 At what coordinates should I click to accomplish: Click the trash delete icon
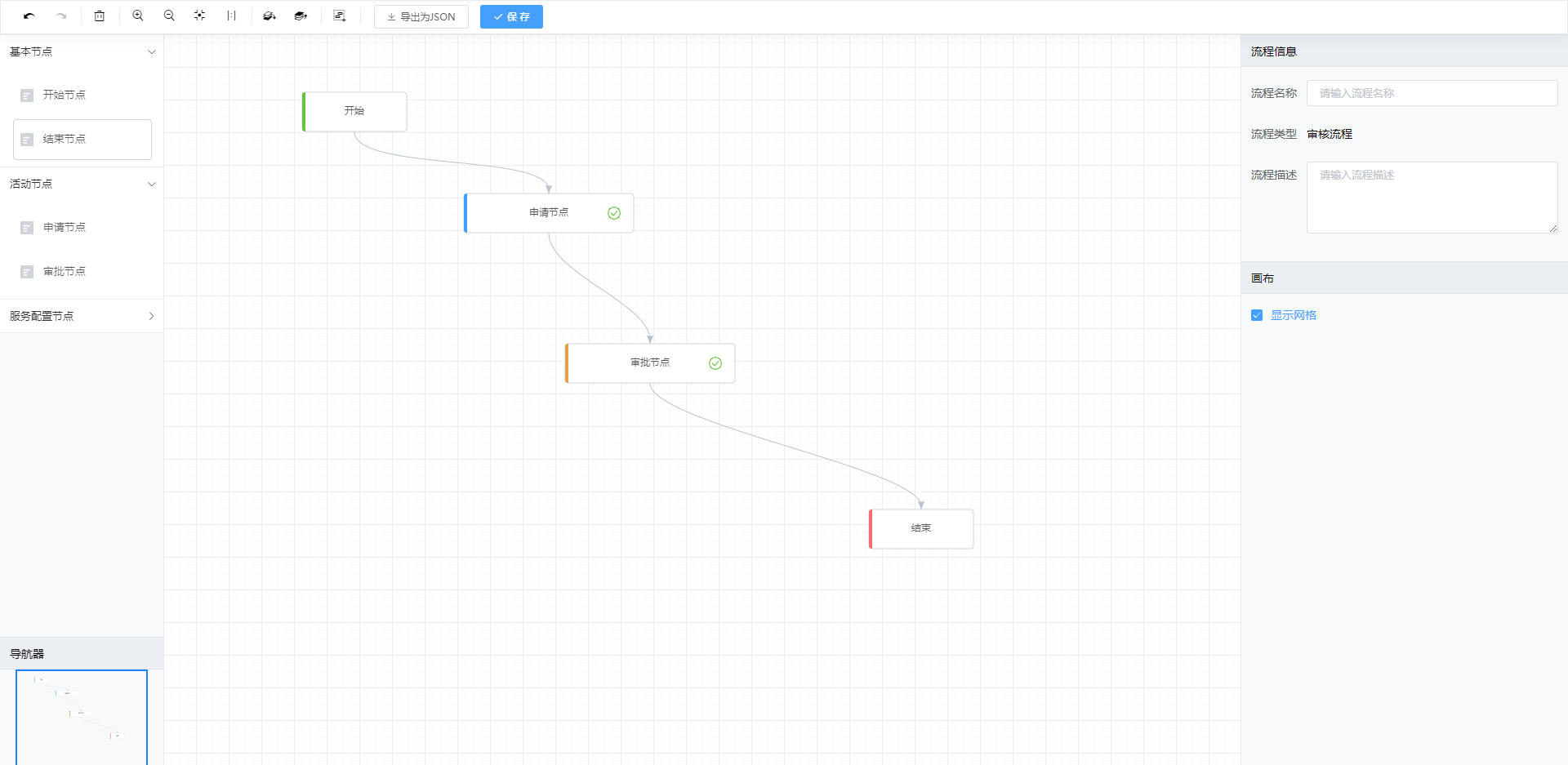[x=100, y=16]
